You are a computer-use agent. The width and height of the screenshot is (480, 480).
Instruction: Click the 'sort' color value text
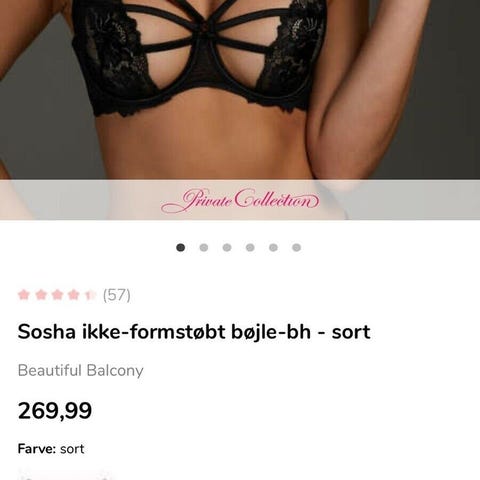pos(72,449)
